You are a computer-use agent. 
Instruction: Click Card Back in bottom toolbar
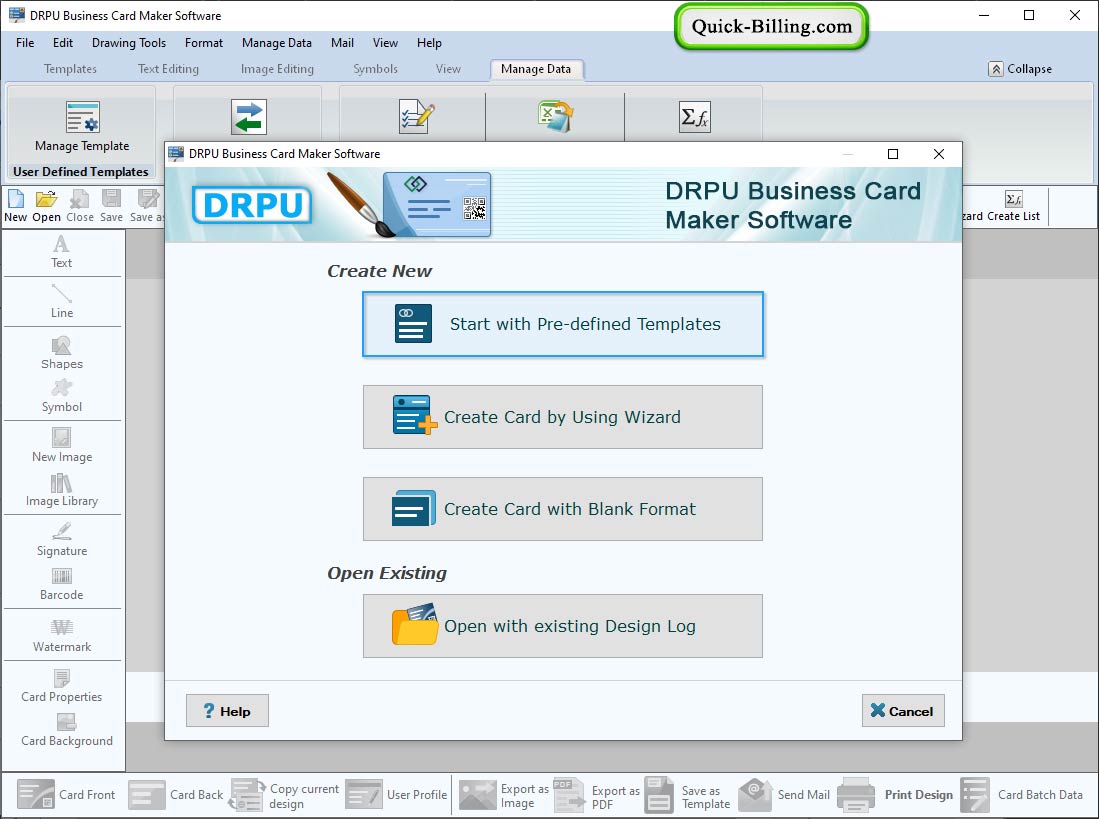point(176,795)
